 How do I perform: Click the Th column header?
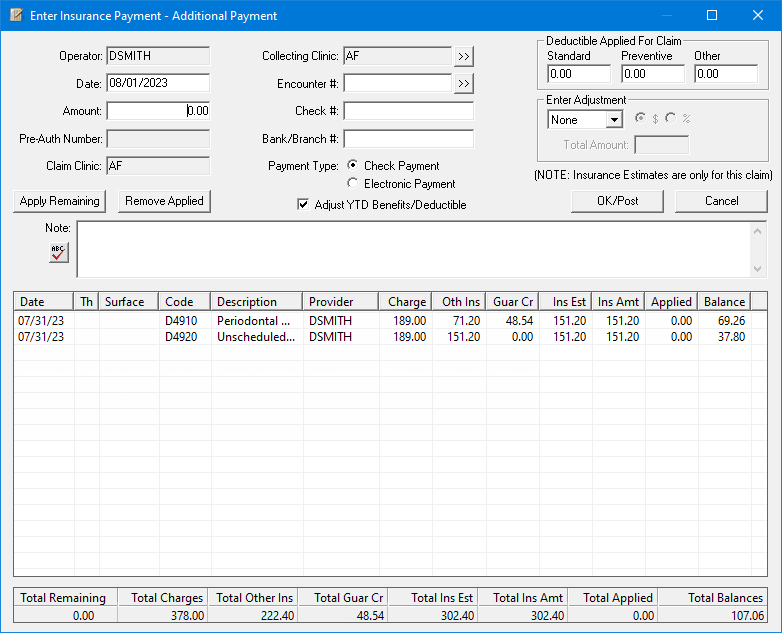pyautogui.click(x=86, y=302)
